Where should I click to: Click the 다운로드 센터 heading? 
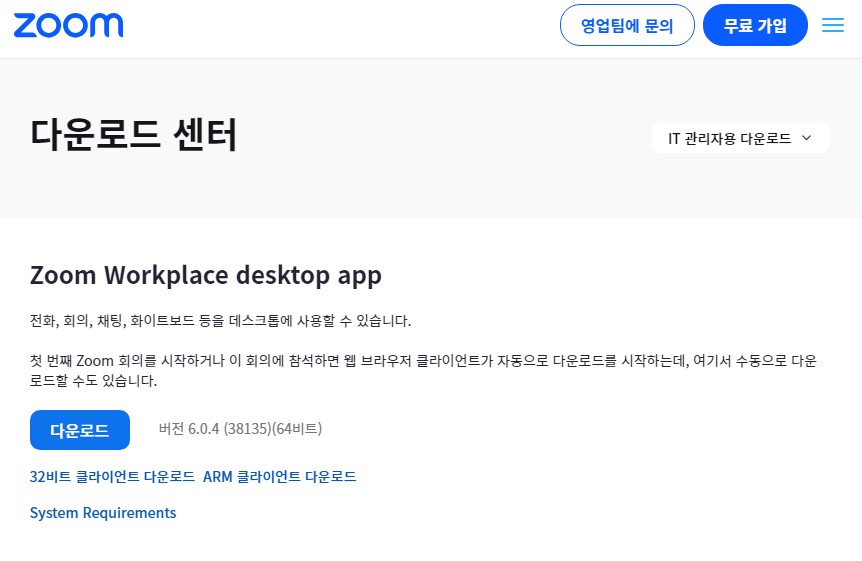tap(134, 134)
